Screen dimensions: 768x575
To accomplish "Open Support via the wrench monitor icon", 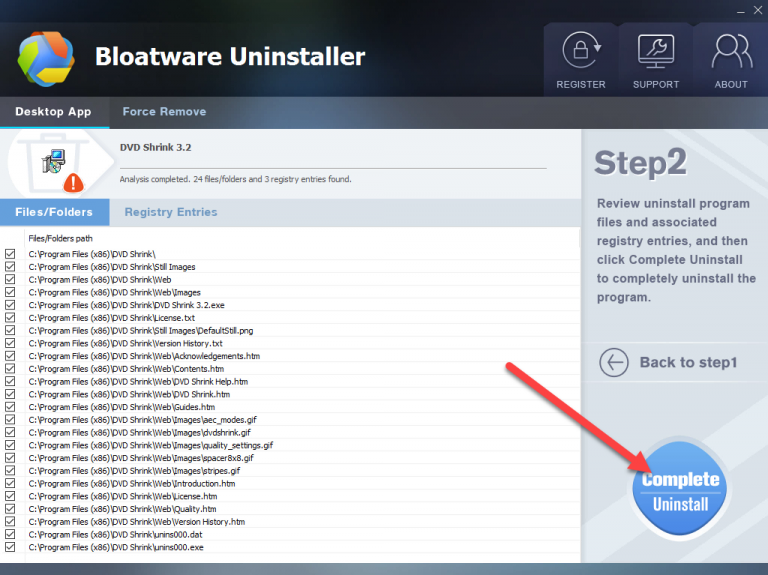I will tap(656, 51).
